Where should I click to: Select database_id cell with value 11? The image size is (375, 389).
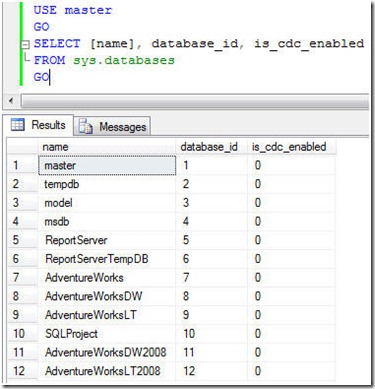(x=212, y=352)
